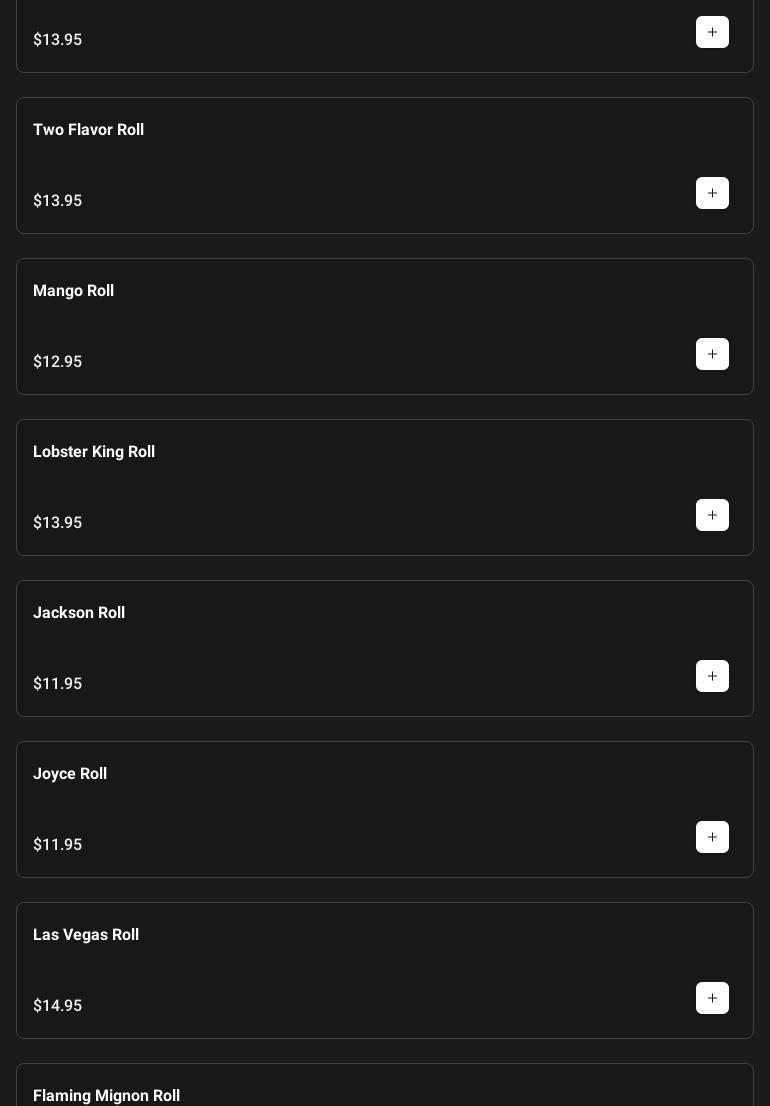
Task: Open Las Vegas Roll title
Action: click(x=86, y=935)
